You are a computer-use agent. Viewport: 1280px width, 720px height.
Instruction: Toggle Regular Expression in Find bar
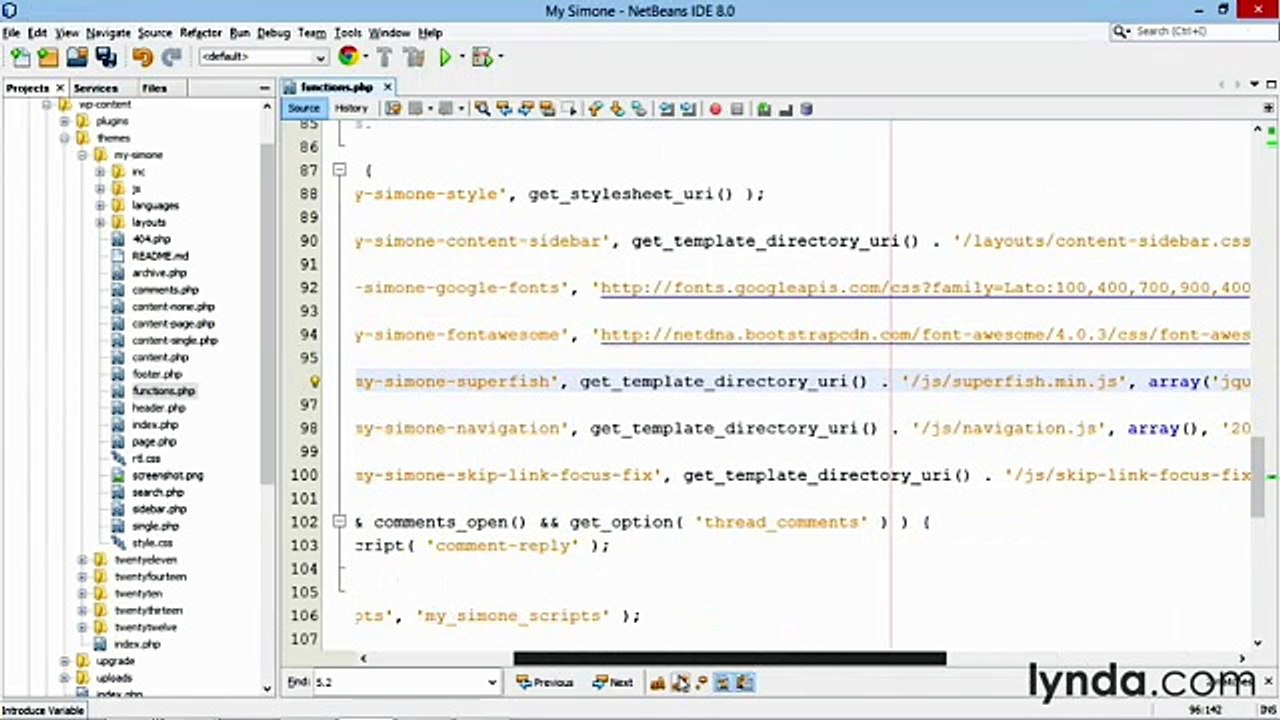(702, 683)
